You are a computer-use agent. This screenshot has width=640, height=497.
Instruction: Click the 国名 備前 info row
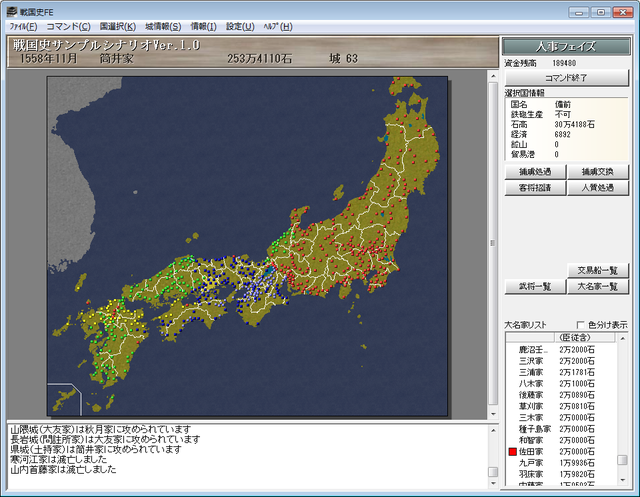point(541,105)
